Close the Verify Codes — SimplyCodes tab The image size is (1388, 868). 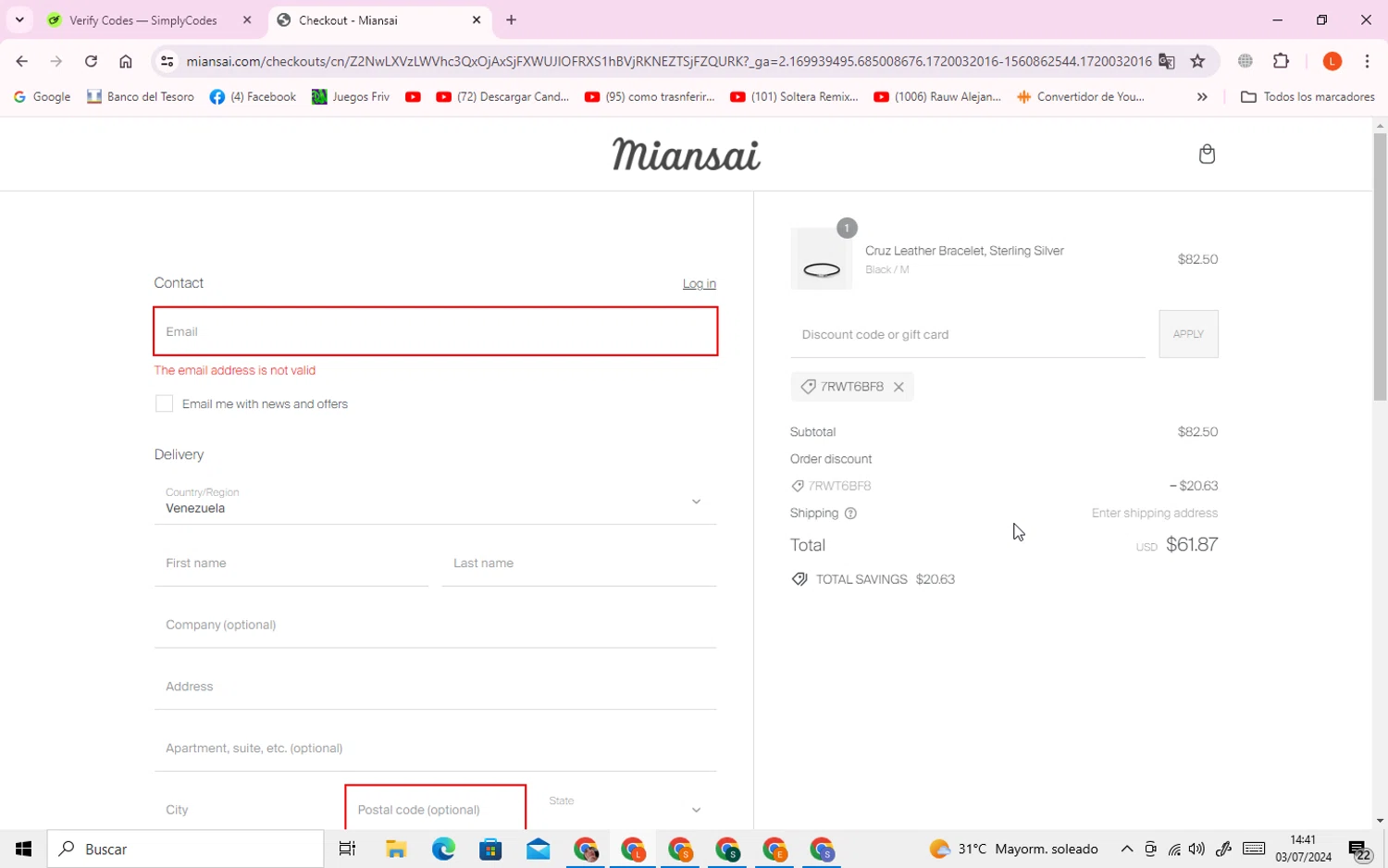point(247,19)
